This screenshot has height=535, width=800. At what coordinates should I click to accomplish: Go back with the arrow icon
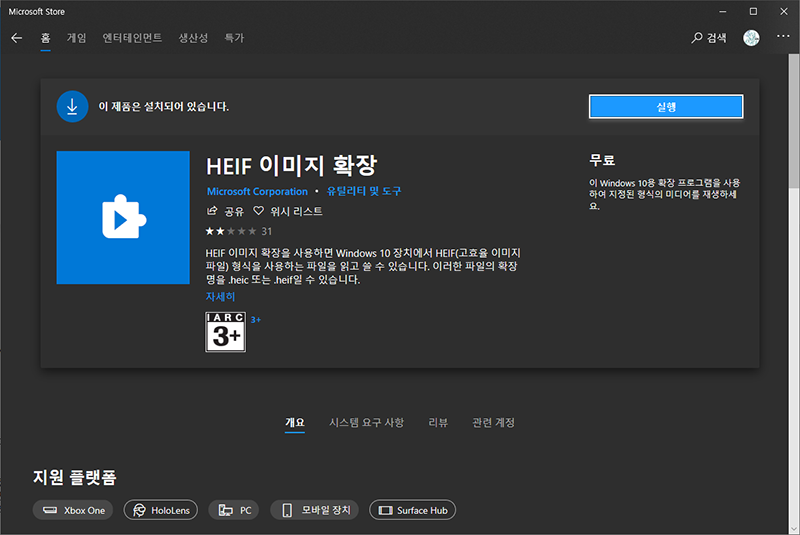pyautogui.click(x=17, y=38)
